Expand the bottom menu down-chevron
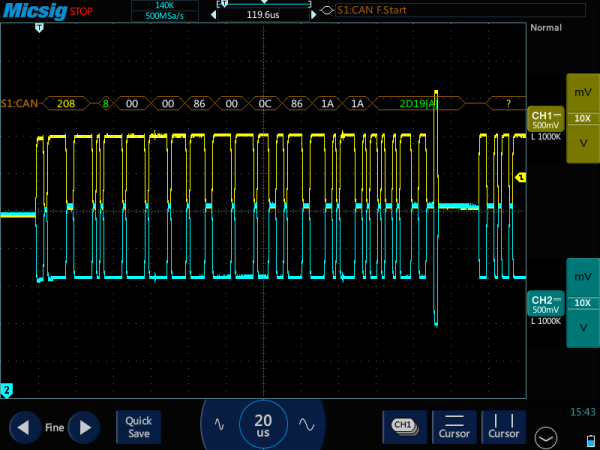The height and width of the screenshot is (450, 600). 546,438
